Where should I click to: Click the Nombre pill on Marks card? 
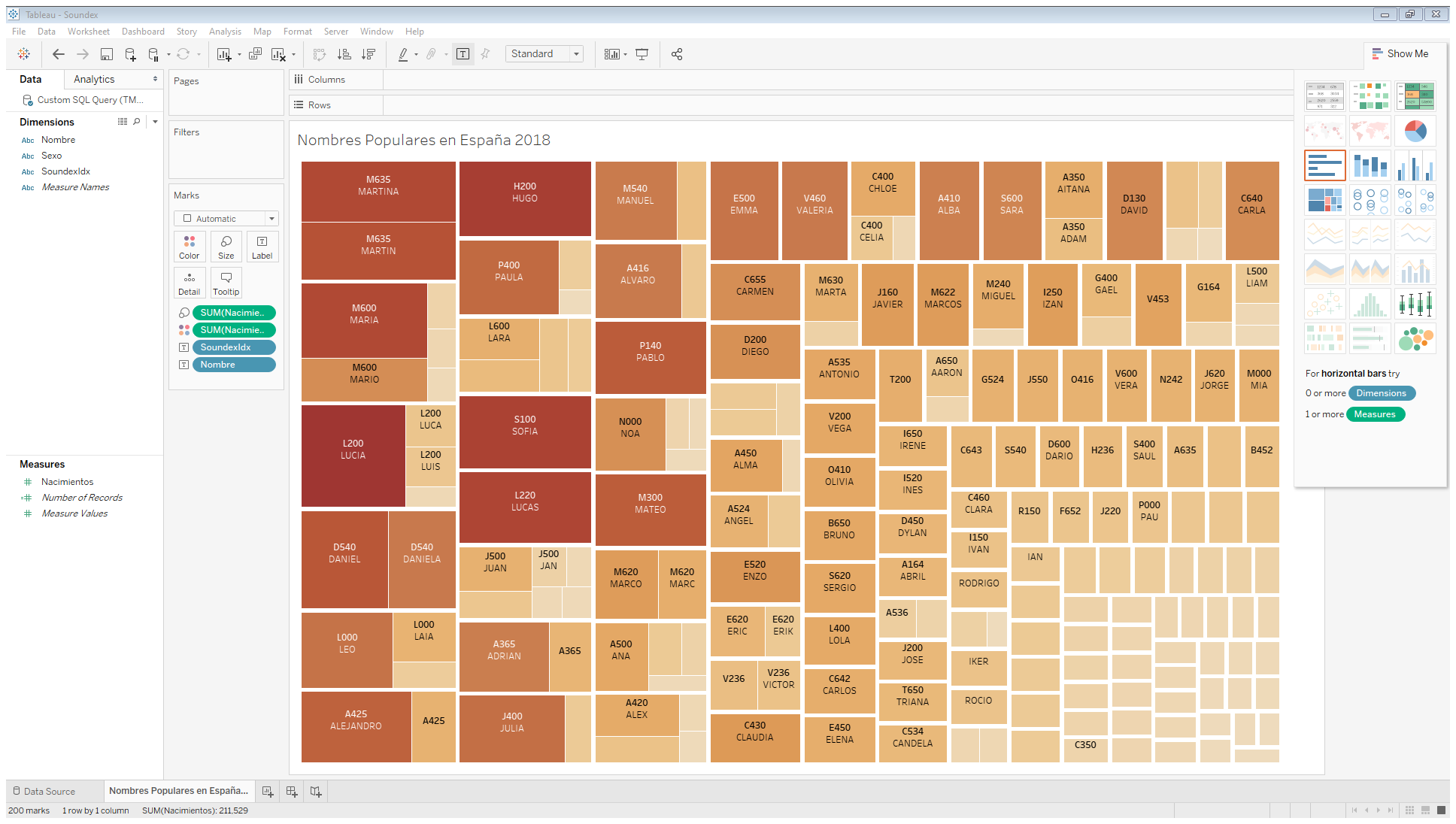(234, 365)
